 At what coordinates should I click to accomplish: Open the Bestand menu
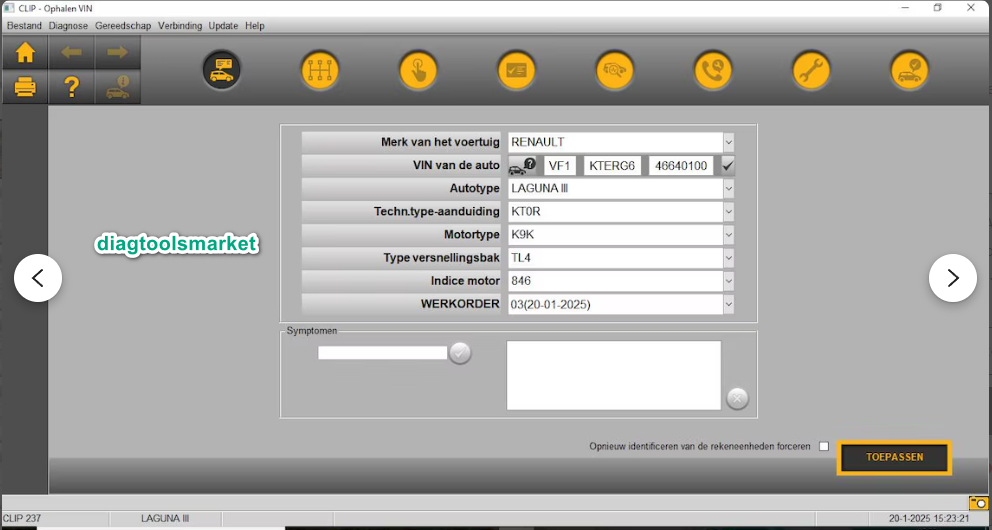24,26
